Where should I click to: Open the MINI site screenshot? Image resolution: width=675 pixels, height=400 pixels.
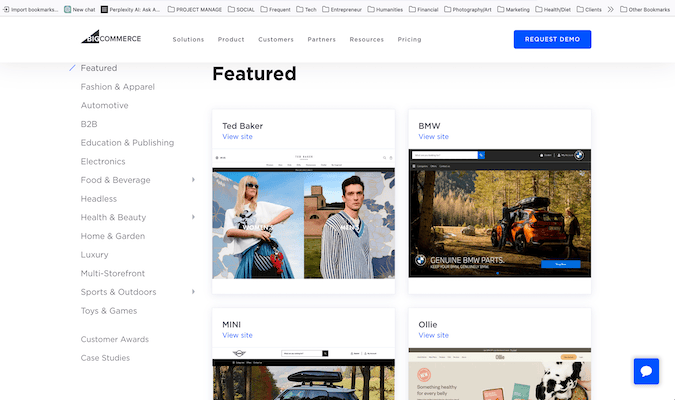click(x=303, y=374)
